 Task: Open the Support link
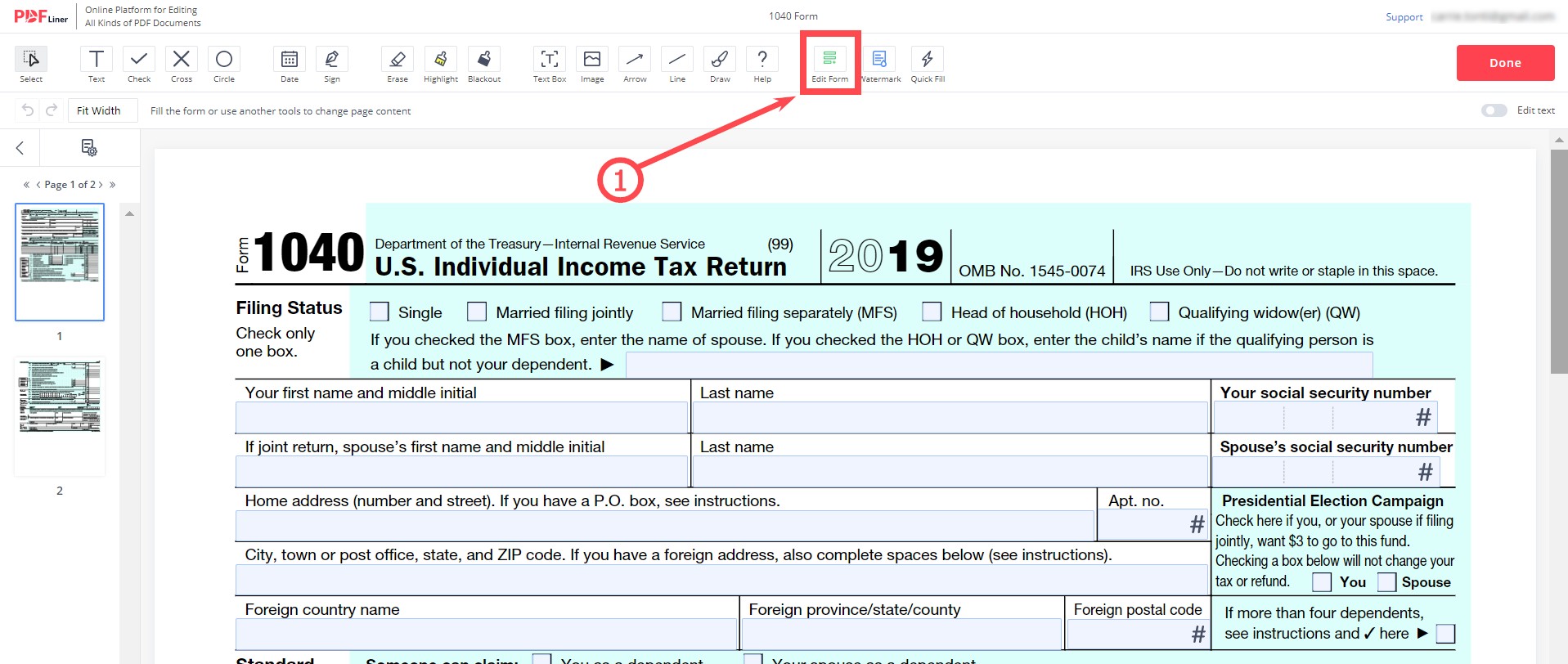point(1404,17)
